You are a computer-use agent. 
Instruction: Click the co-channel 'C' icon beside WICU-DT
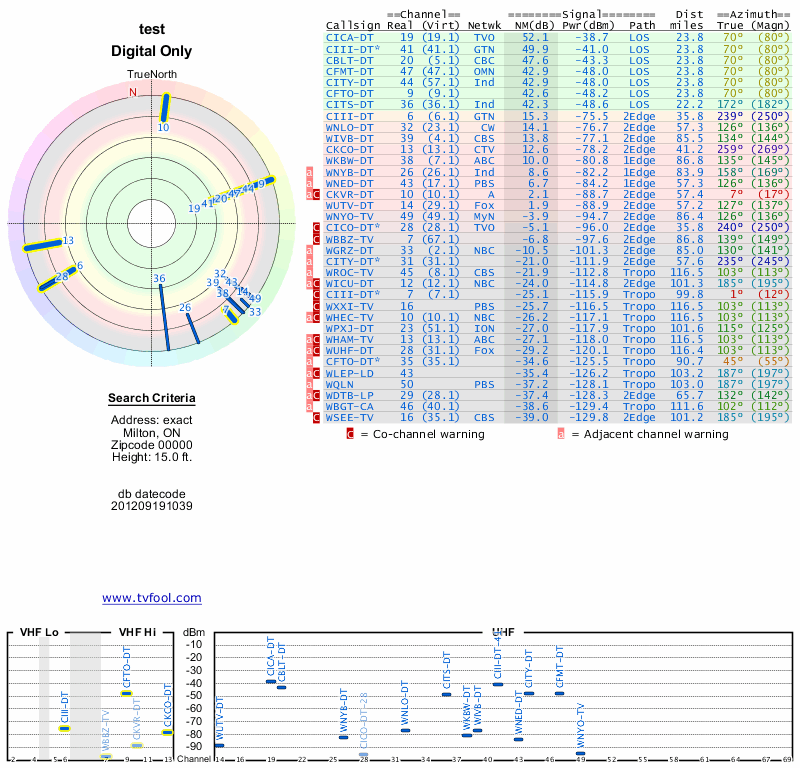pos(316,284)
